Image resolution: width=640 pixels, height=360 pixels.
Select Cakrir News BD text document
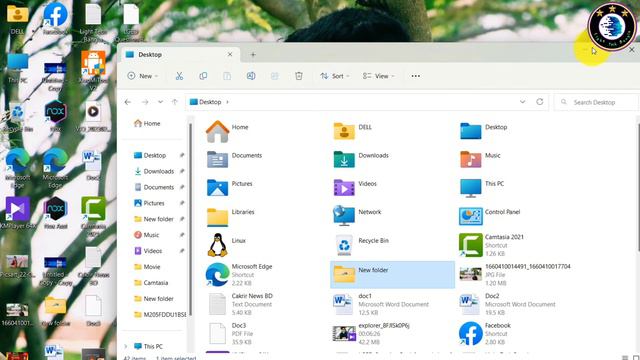point(239,304)
